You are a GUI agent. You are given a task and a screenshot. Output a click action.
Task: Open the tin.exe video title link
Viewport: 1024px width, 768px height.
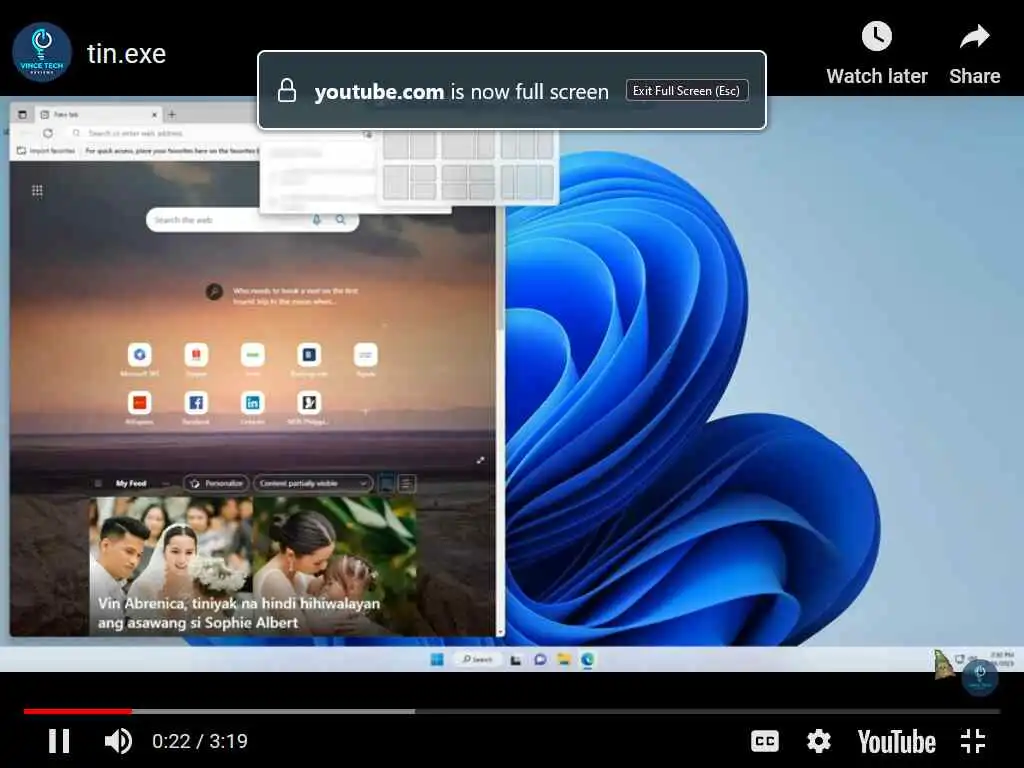(126, 54)
